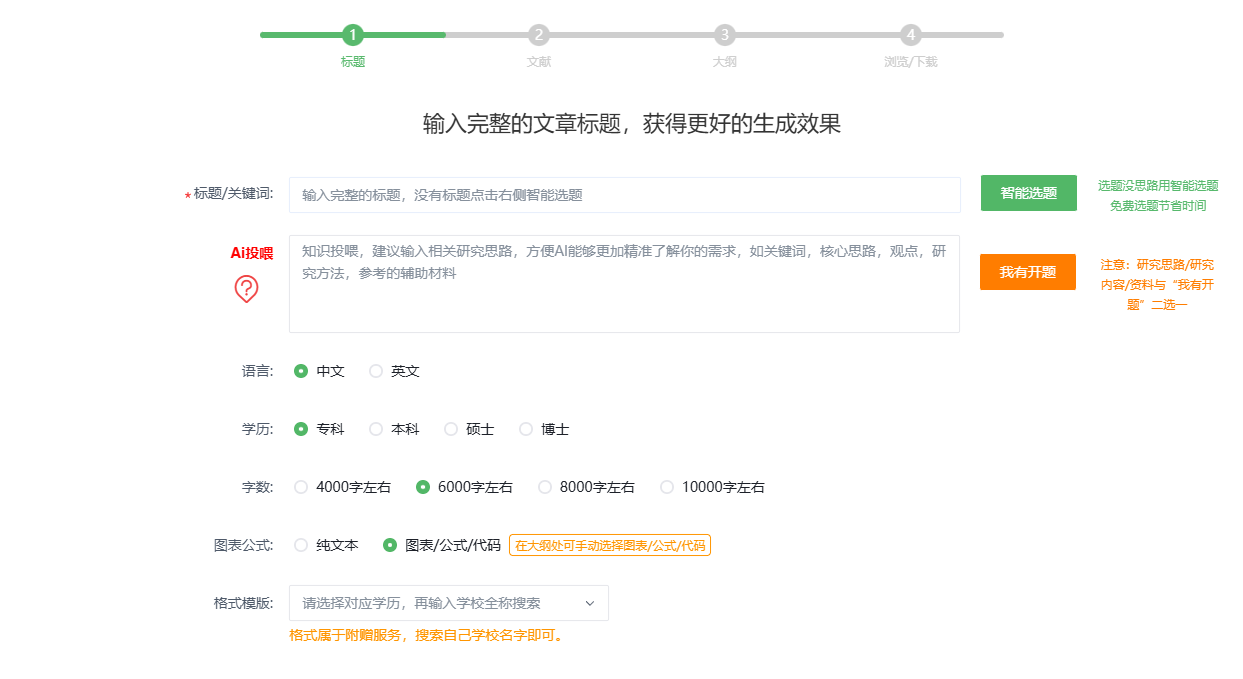1243x679 pixels.
Task: Click the 在大纲处可手动选择图表/公式/代码 badge
Action: [611, 546]
